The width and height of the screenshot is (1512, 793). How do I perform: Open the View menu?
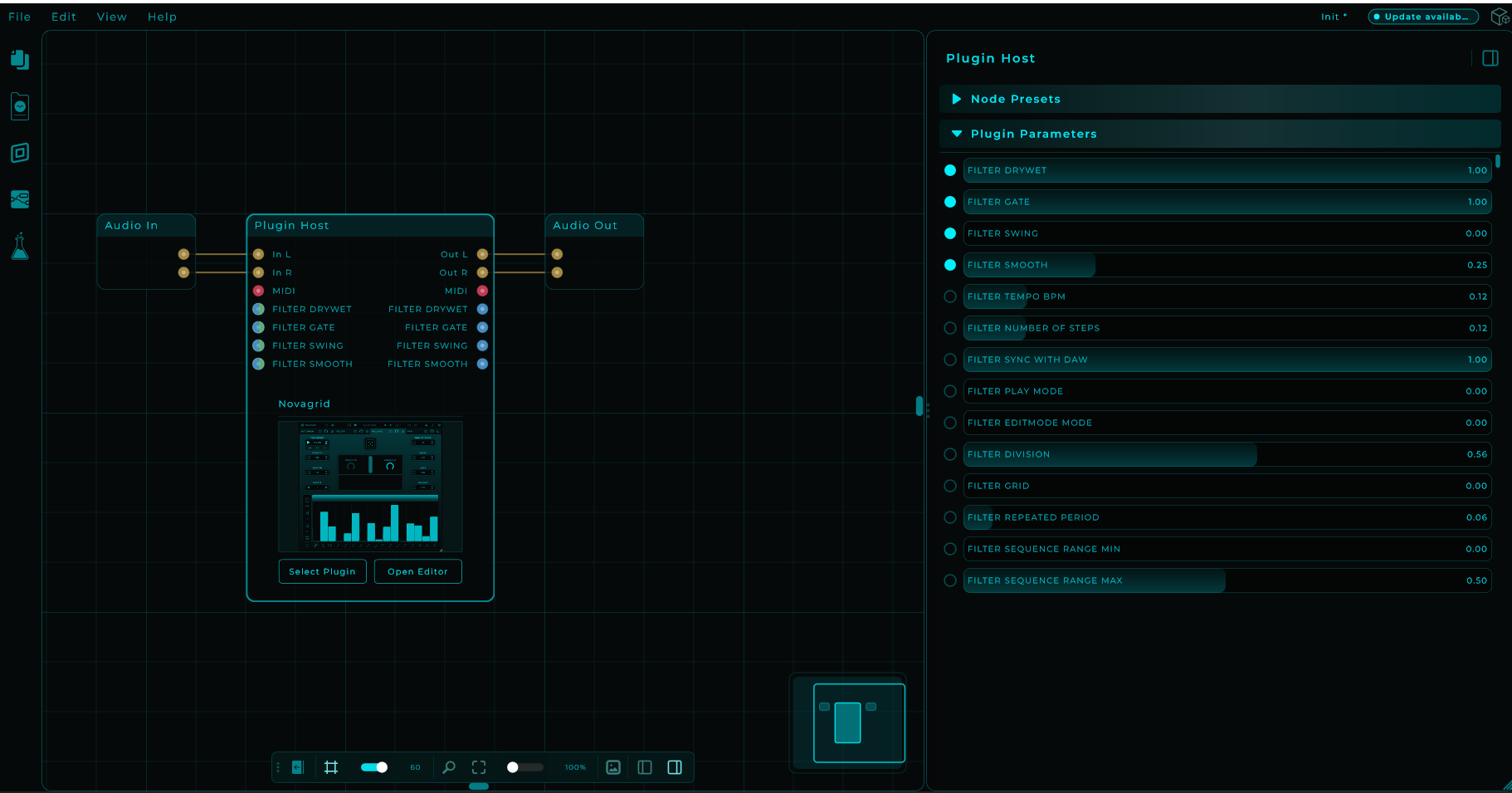point(112,17)
